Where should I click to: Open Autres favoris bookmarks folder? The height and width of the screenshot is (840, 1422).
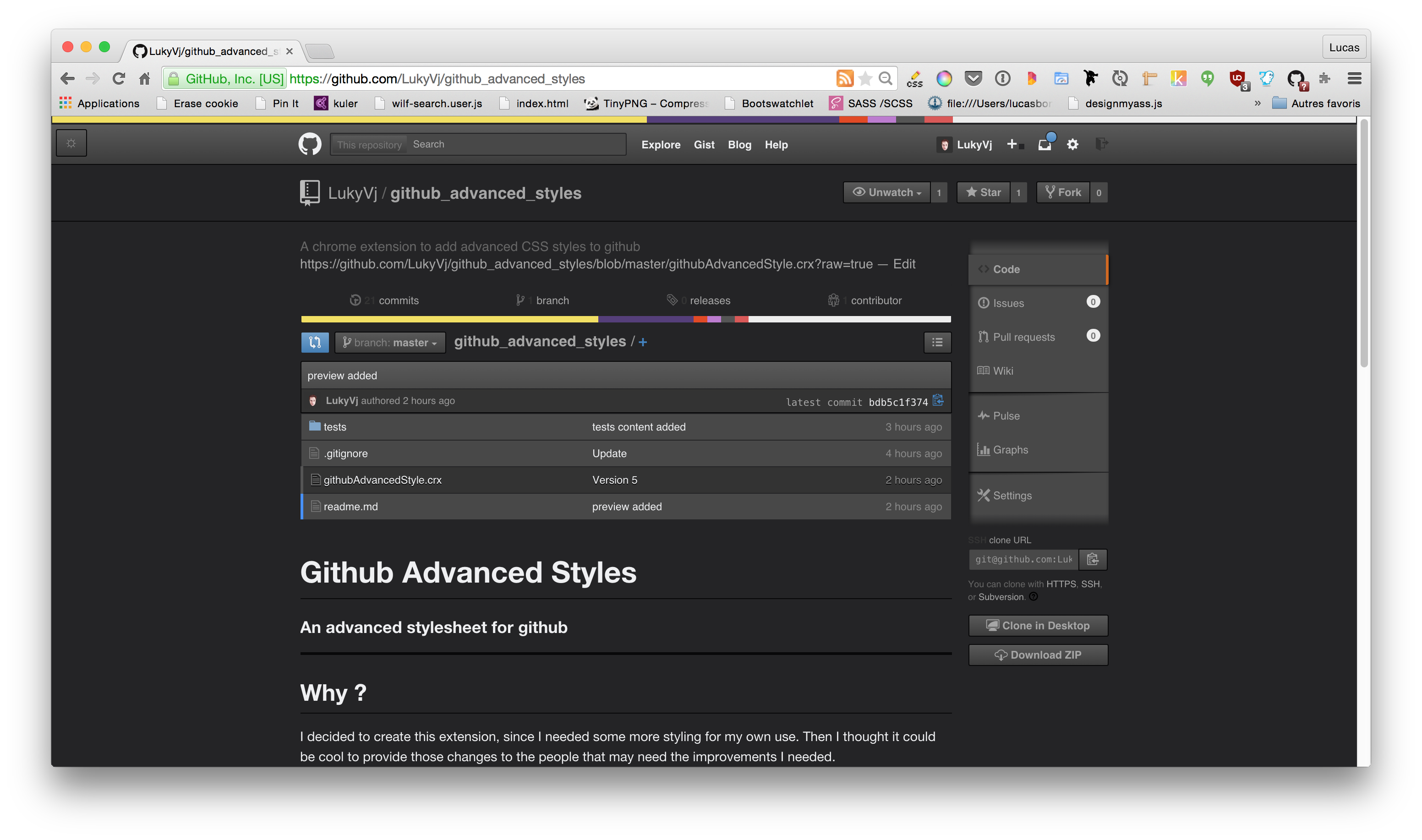(1316, 104)
